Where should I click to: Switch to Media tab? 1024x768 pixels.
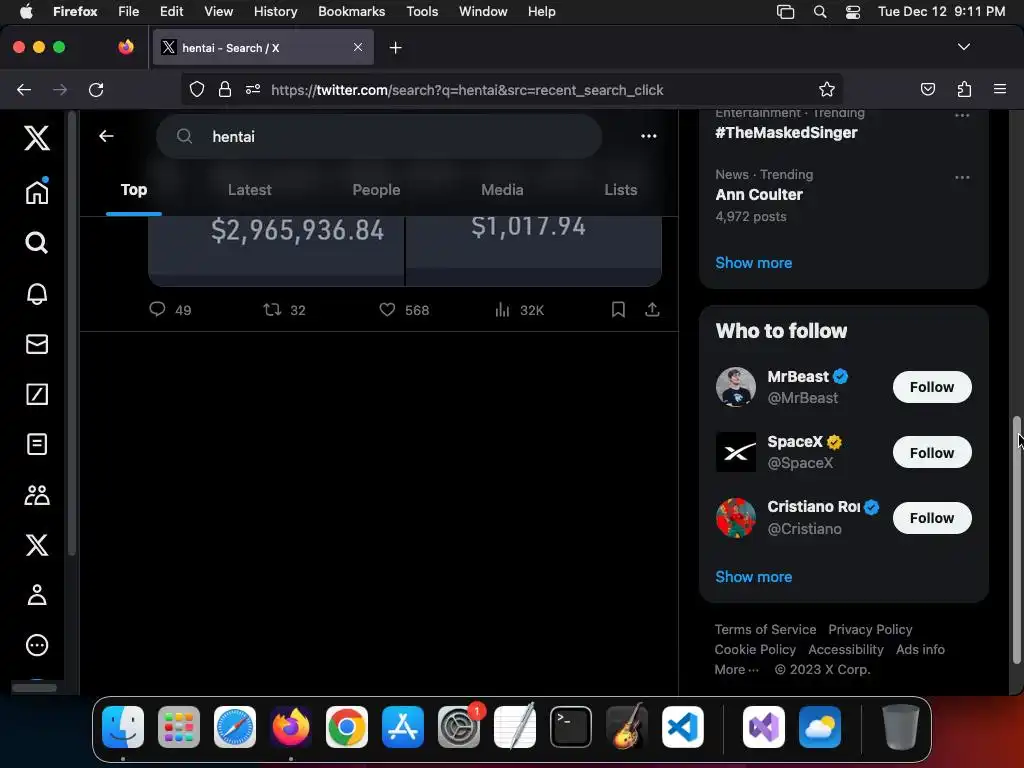502,189
